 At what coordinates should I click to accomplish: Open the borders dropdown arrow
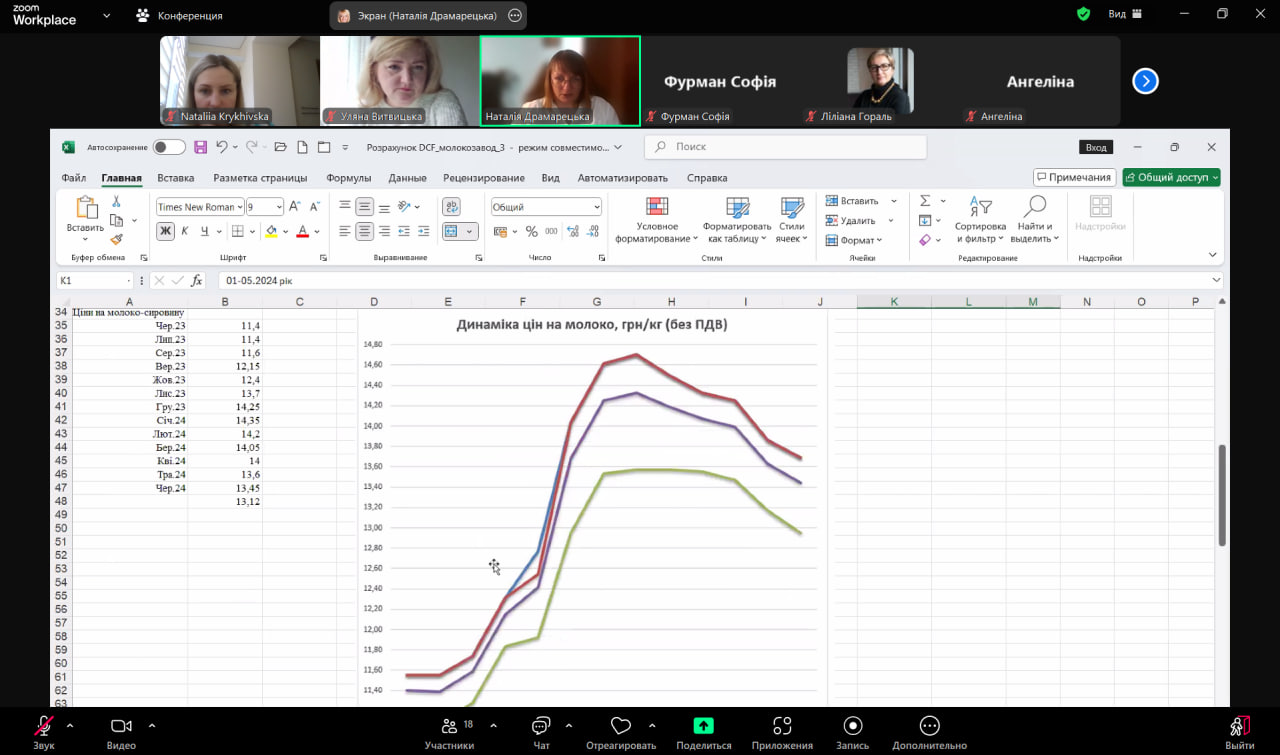(x=254, y=231)
